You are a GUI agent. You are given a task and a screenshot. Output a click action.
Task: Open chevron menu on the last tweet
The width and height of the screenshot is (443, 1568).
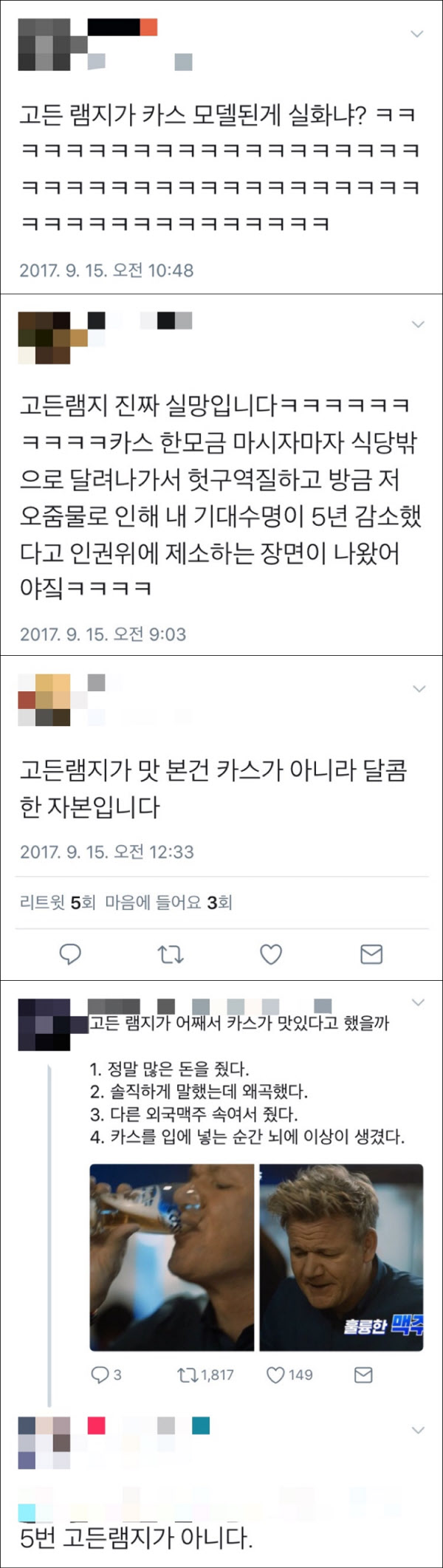click(x=418, y=1430)
